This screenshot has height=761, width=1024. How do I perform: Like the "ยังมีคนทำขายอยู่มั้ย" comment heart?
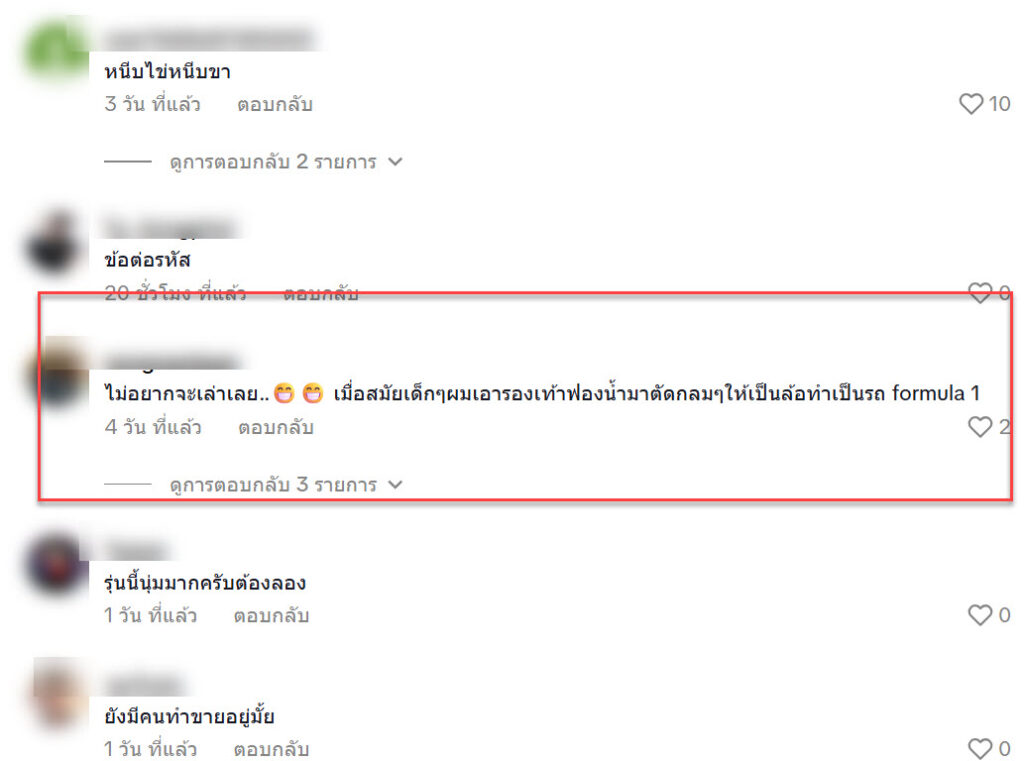pyautogui.click(x=980, y=749)
